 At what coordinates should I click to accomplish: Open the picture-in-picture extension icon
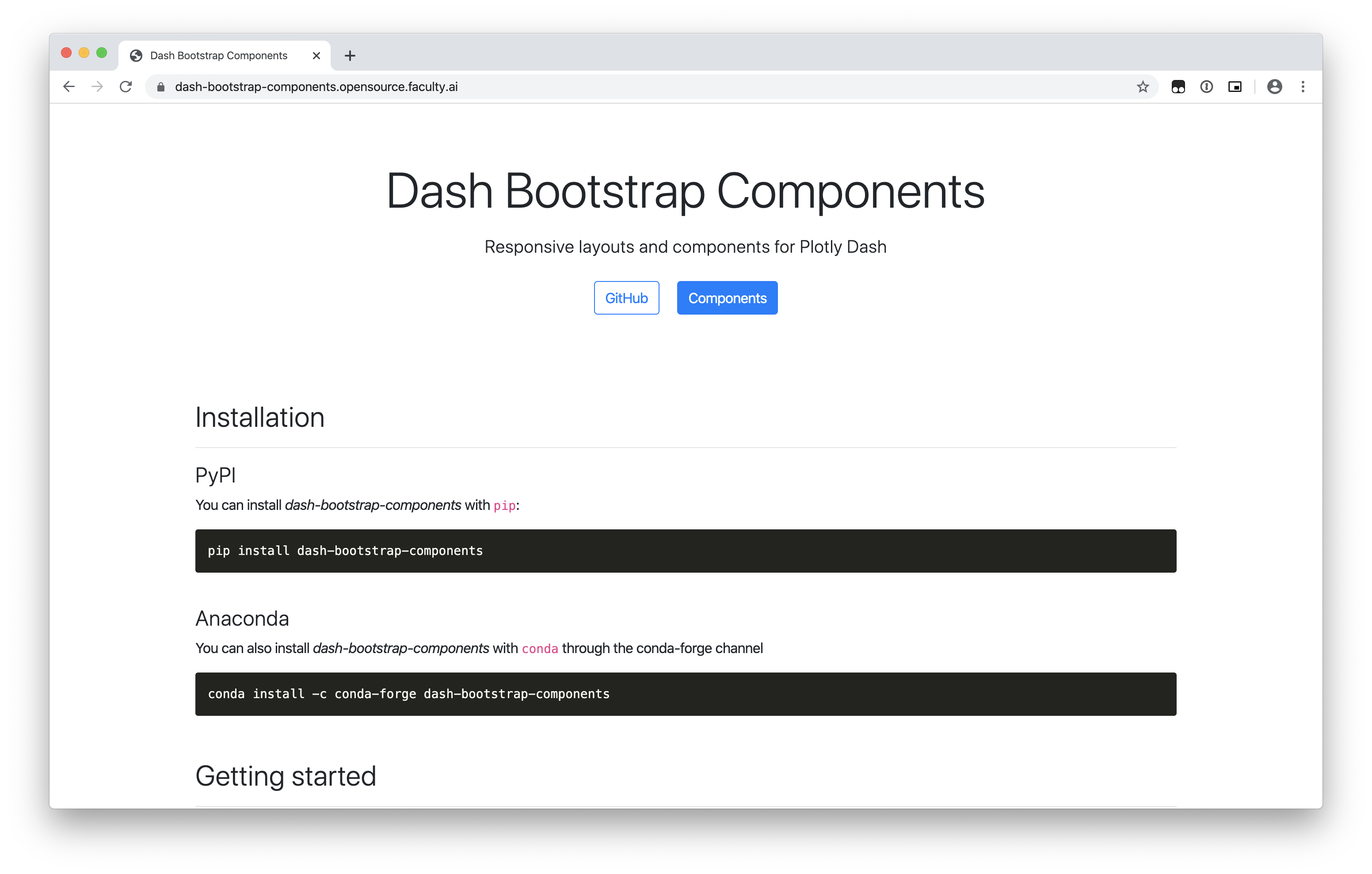(x=1235, y=87)
